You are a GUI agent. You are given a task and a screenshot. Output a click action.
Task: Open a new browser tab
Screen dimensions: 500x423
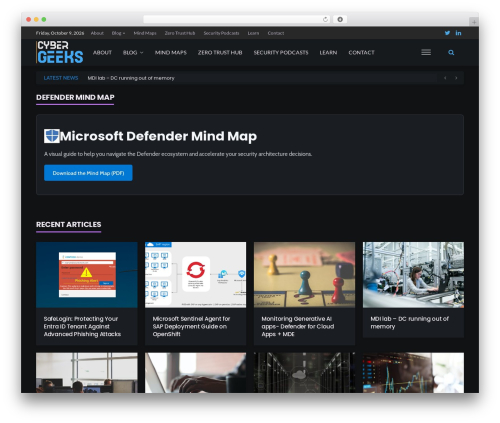[474, 22]
